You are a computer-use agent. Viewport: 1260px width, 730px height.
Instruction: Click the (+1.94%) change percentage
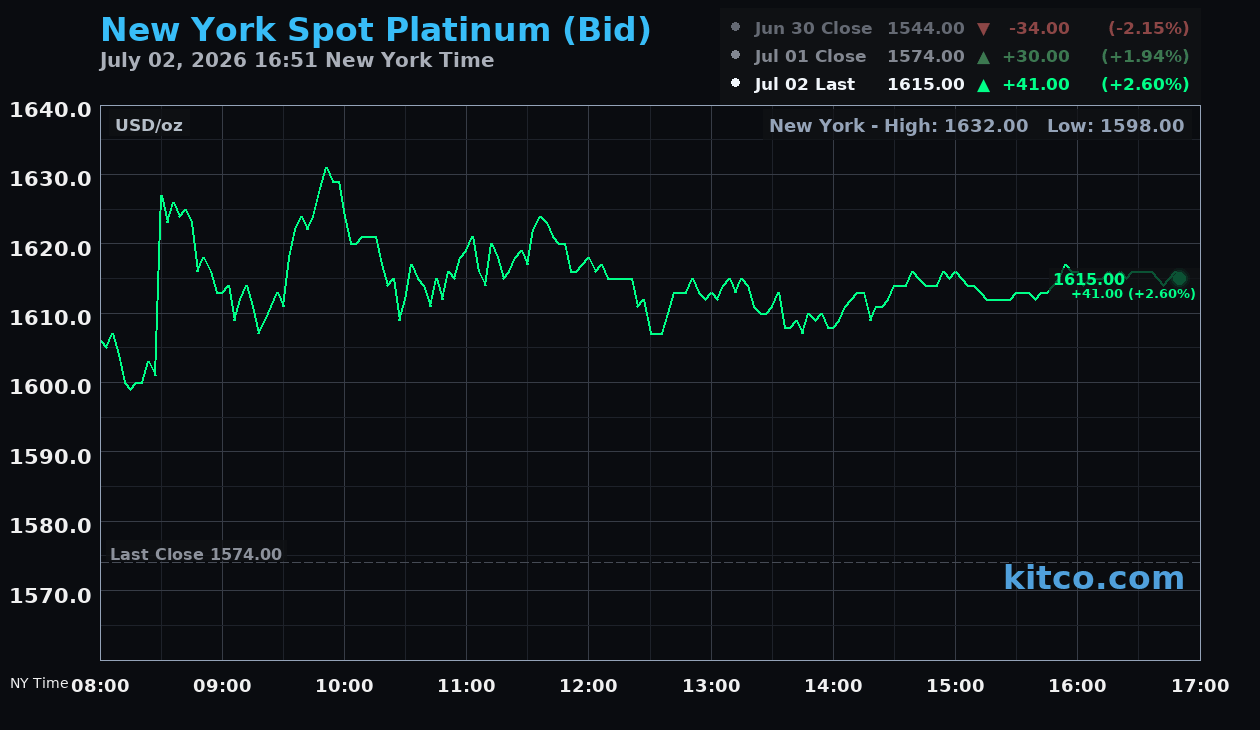pyautogui.click(x=1145, y=57)
